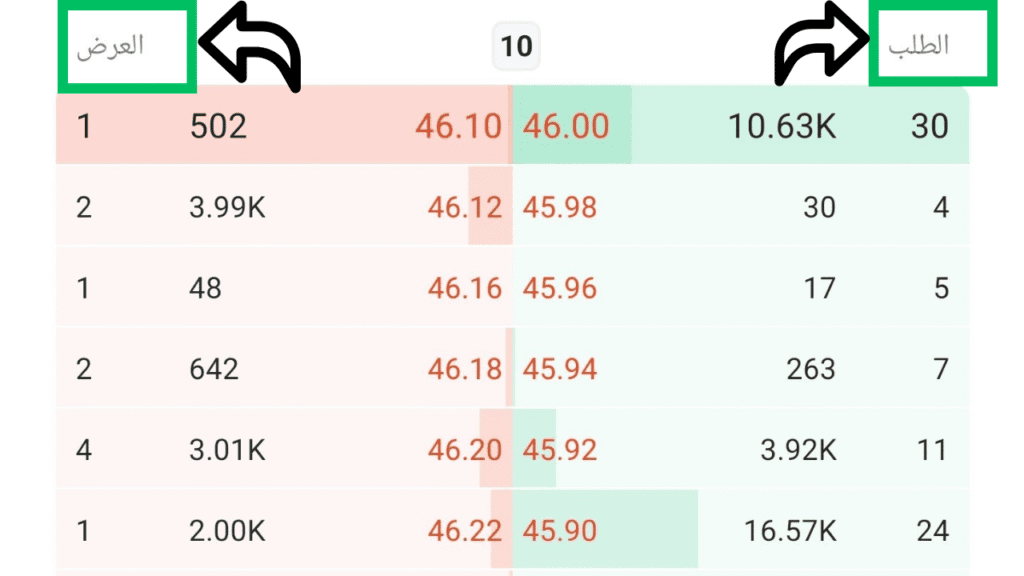Click ask quantity 3.99K
This screenshot has height=576, width=1024.
click(x=227, y=208)
